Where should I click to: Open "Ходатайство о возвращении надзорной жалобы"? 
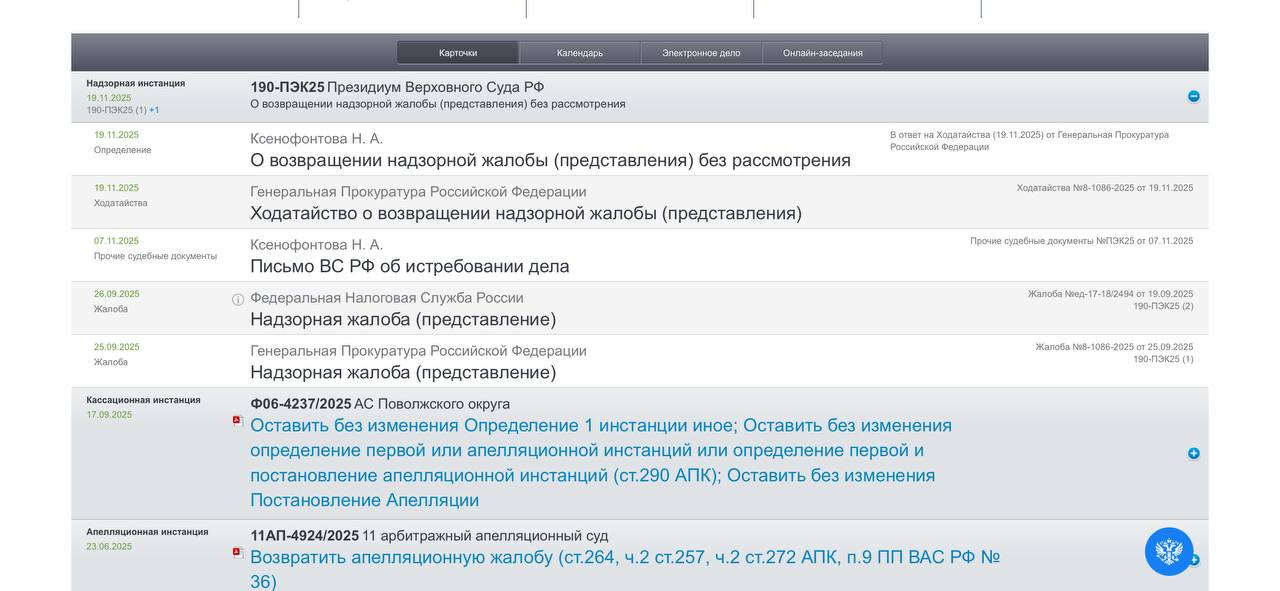click(x=525, y=213)
